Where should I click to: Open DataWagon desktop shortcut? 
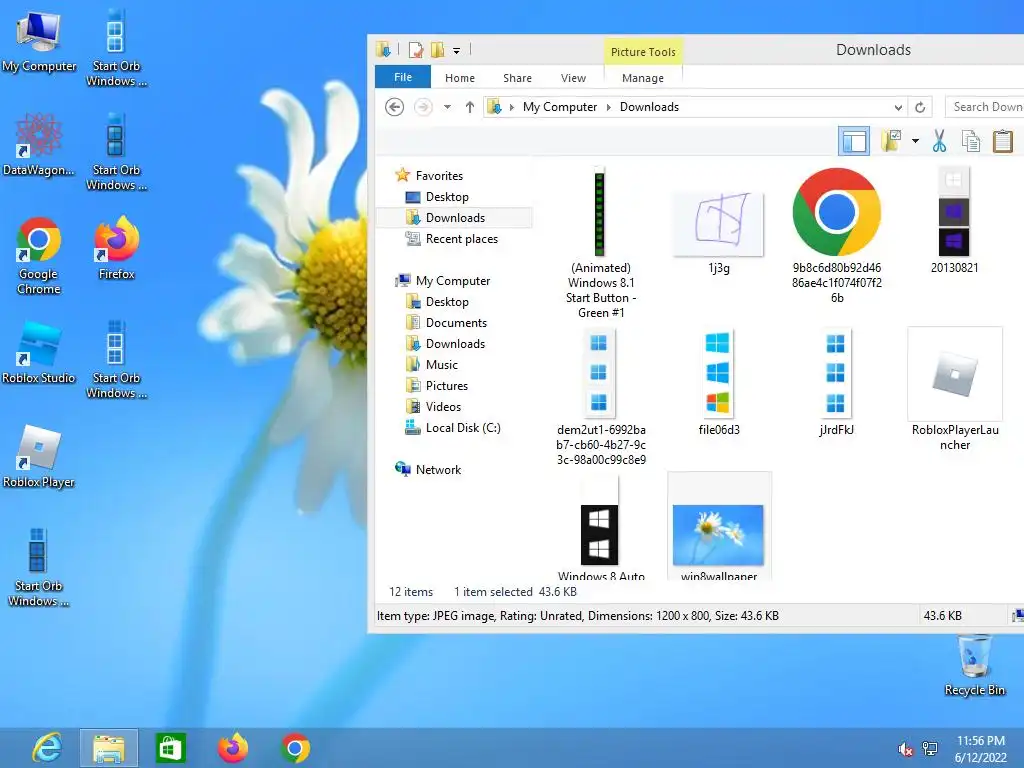[x=39, y=145]
